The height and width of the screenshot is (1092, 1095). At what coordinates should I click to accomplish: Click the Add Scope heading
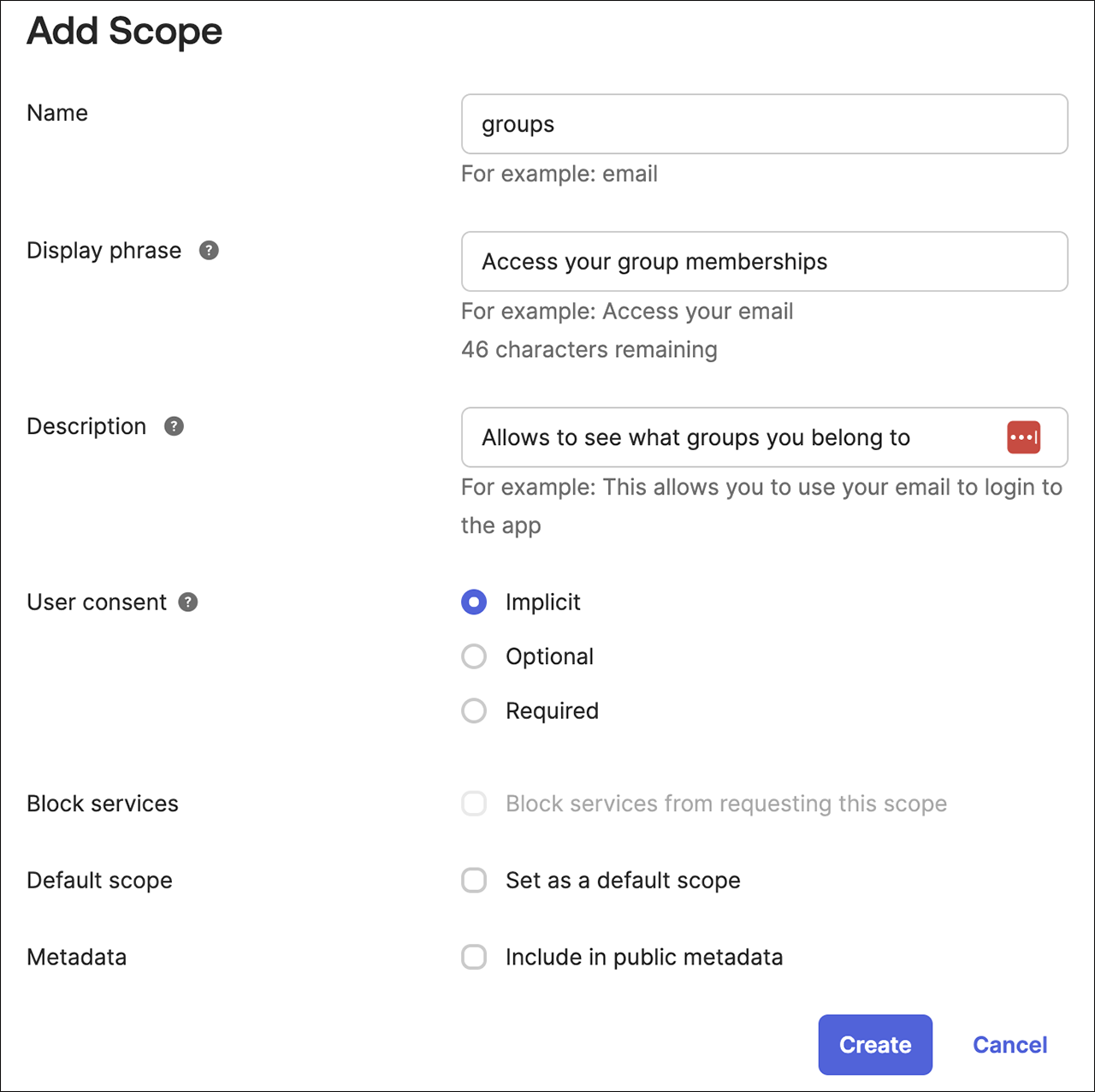pyautogui.click(x=125, y=32)
